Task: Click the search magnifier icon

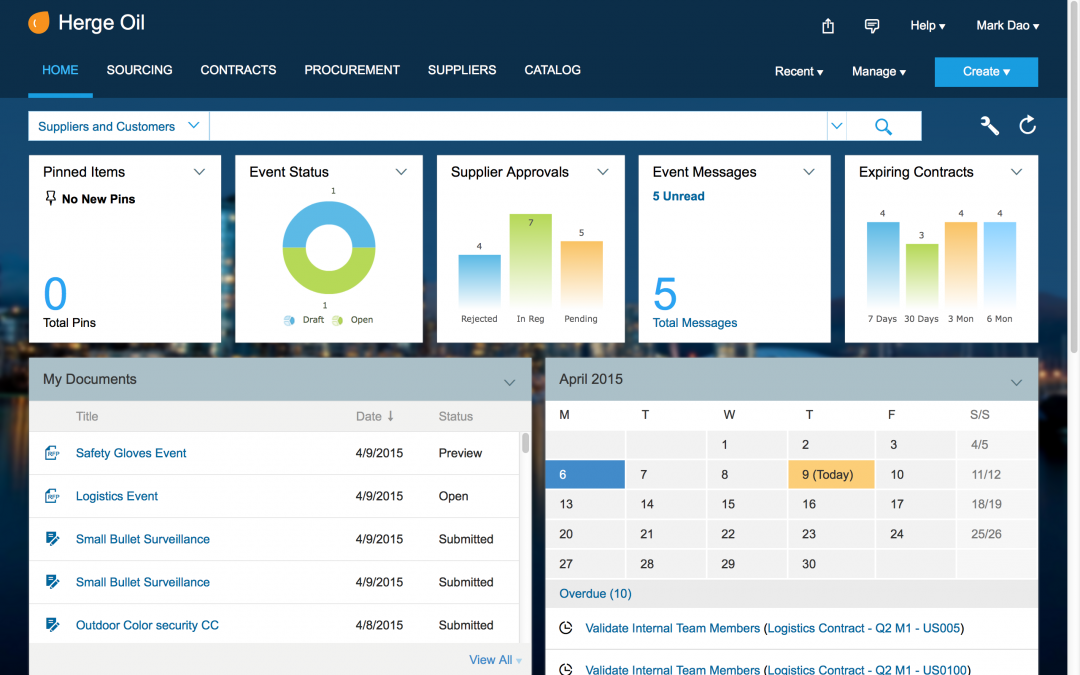Action: click(x=883, y=127)
